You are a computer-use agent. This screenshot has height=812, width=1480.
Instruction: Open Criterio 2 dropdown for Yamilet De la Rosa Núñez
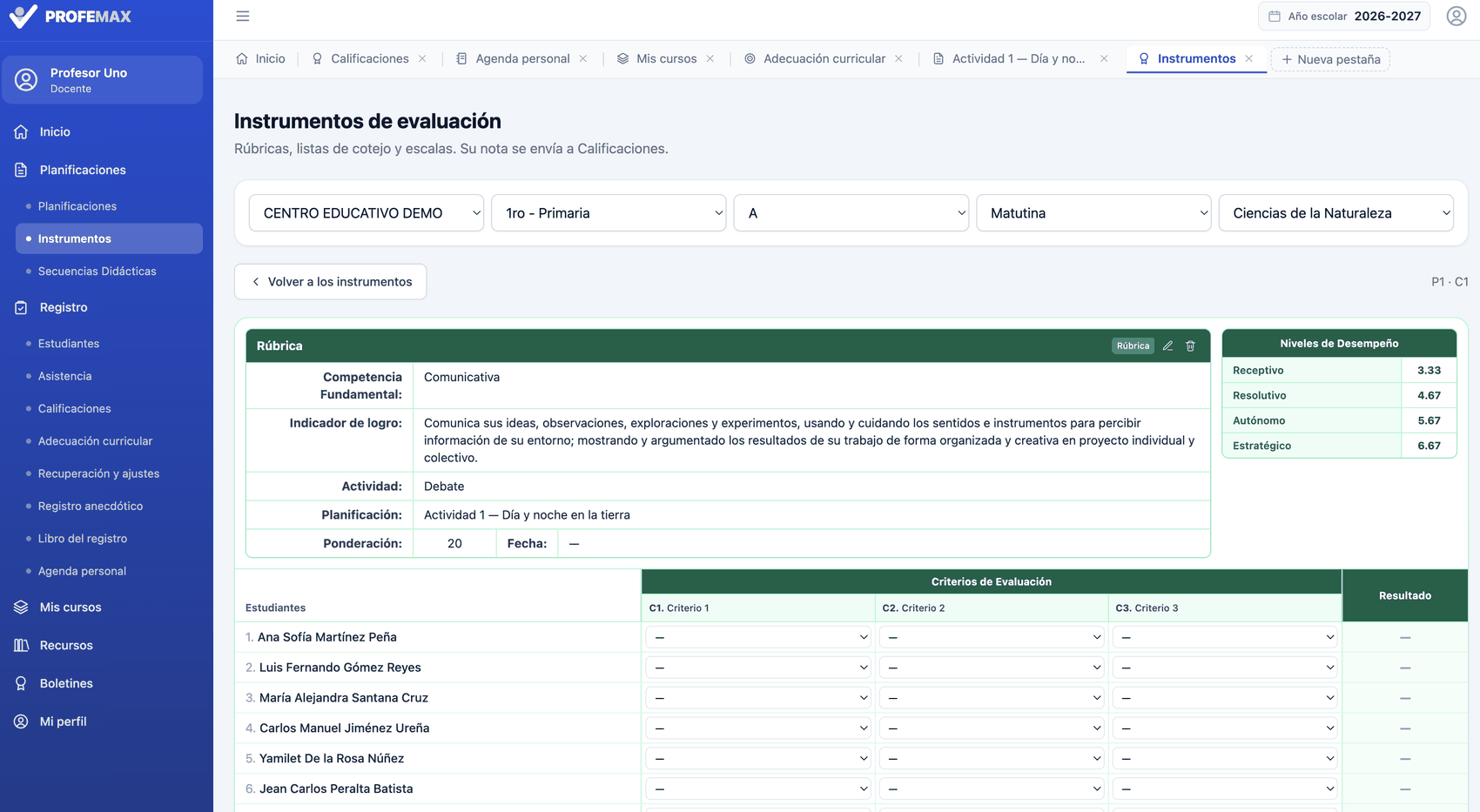[992, 759]
